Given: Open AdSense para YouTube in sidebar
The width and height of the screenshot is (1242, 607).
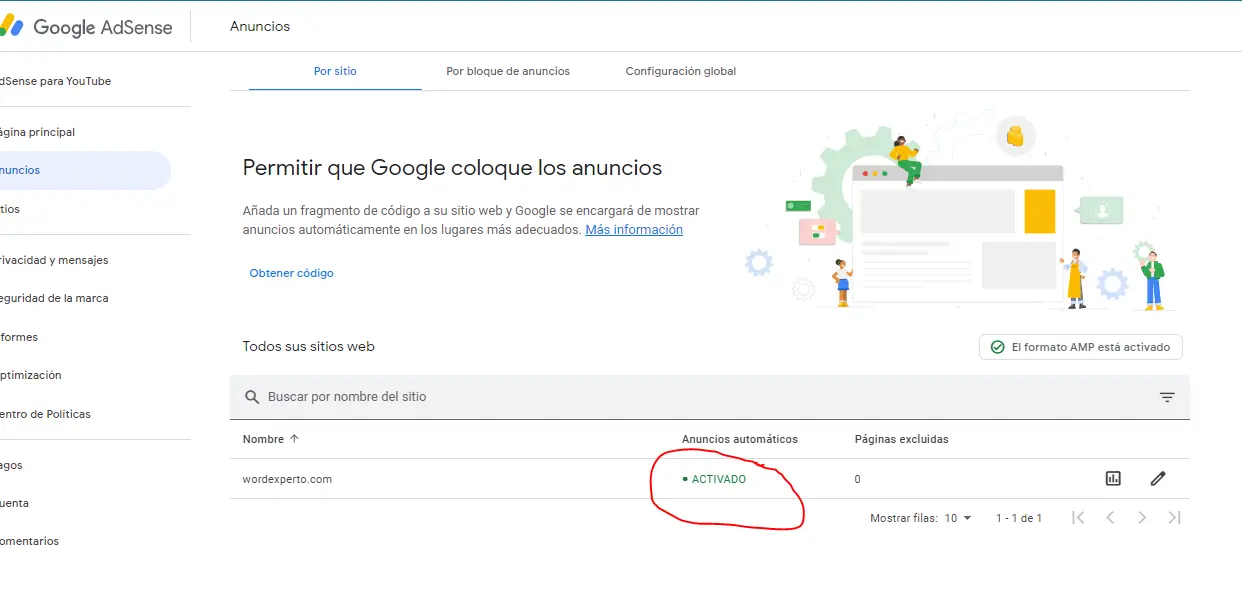Looking at the screenshot, I should point(55,81).
